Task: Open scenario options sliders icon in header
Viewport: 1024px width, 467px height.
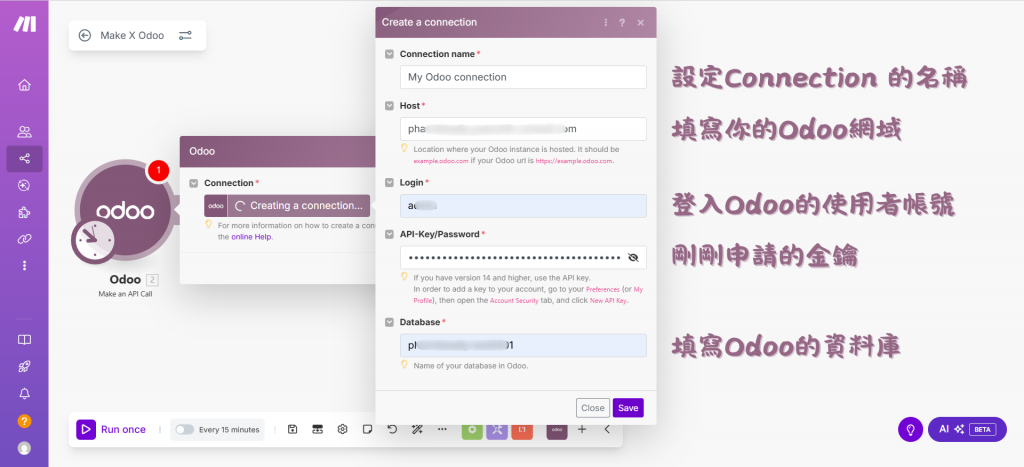Action: 185,35
